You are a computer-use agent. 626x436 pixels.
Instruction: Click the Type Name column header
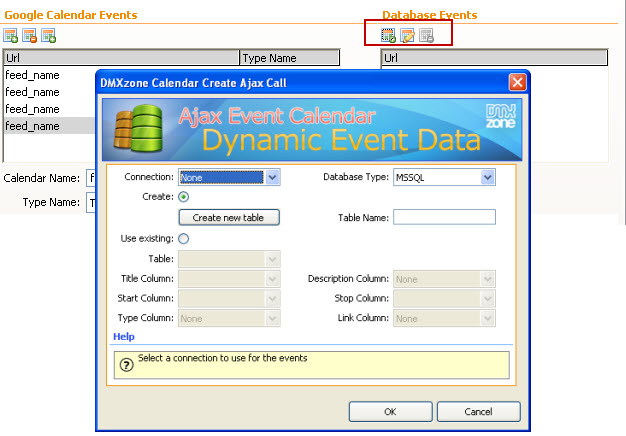[289, 58]
